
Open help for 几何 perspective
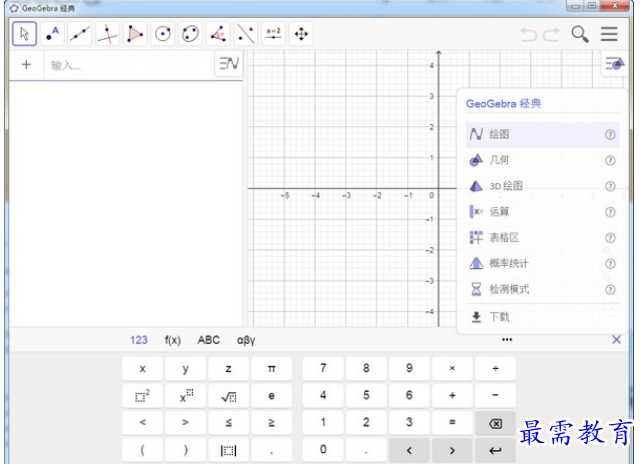point(610,160)
